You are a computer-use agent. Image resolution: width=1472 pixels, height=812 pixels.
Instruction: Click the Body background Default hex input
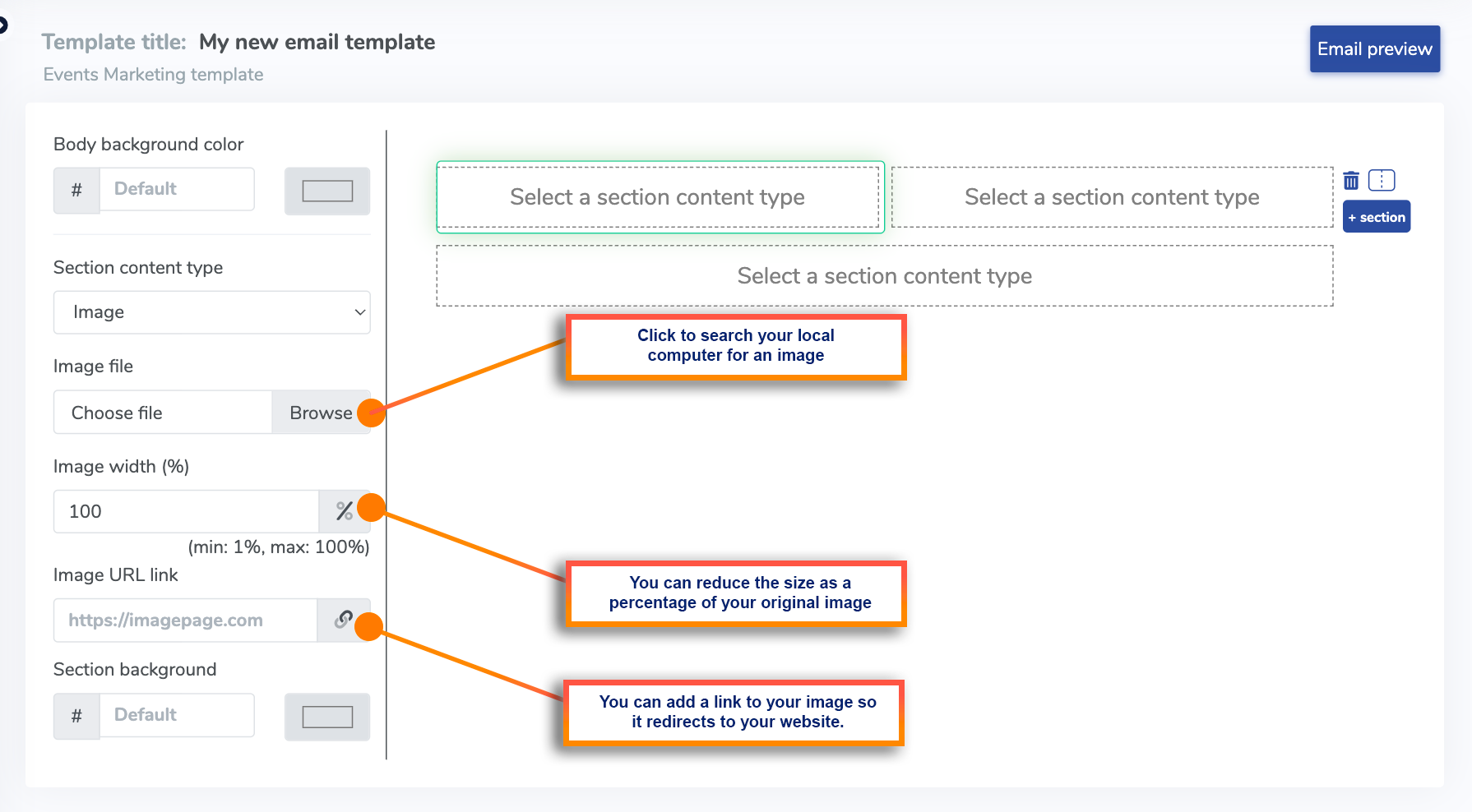177,189
